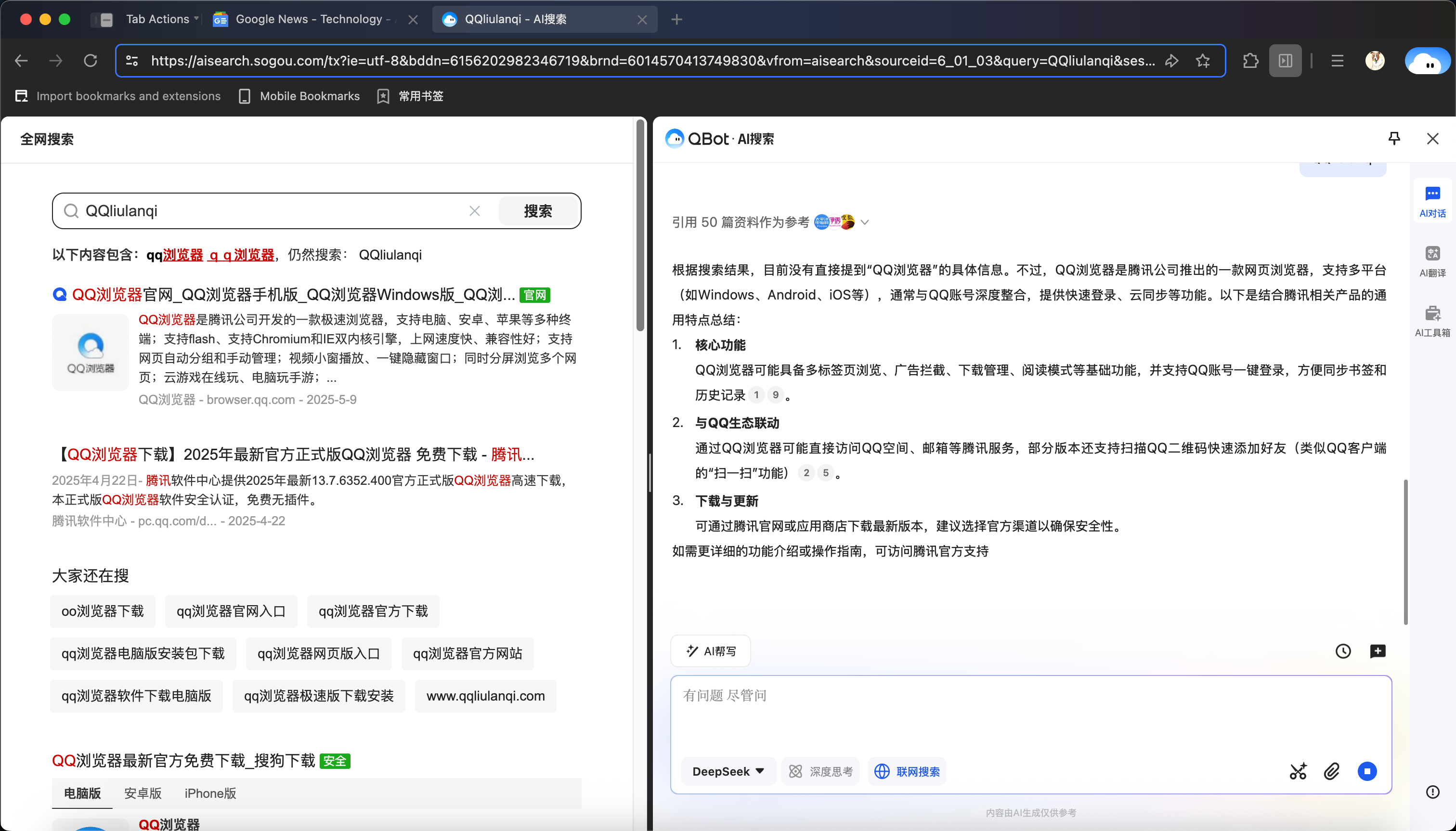Start a new chat conversation
Screen dimensions: 1456x831
[x=1378, y=651]
